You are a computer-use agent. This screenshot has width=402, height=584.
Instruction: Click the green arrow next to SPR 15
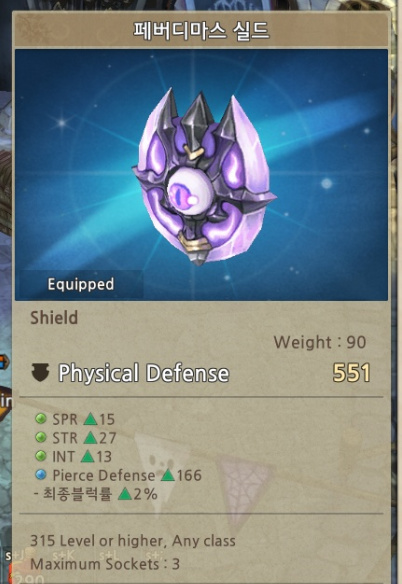(90, 419)
